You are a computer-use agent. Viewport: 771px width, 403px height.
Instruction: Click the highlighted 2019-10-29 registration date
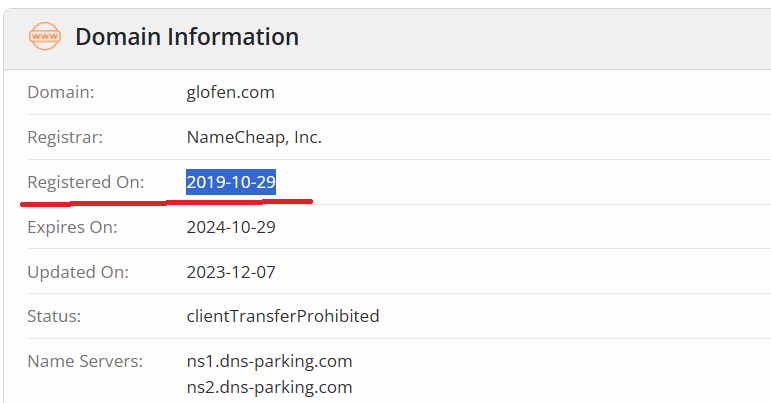(231, 182)
